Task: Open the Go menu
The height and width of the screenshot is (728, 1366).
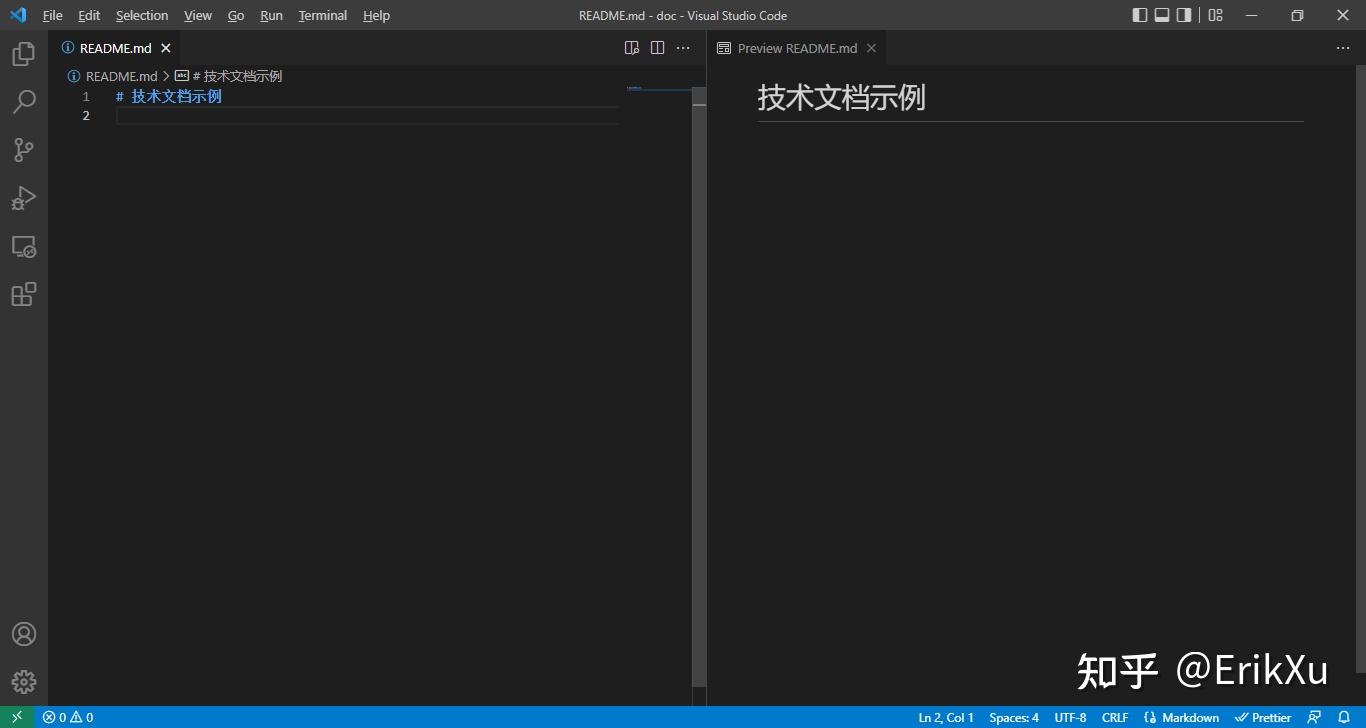Action: pos(236,15)
